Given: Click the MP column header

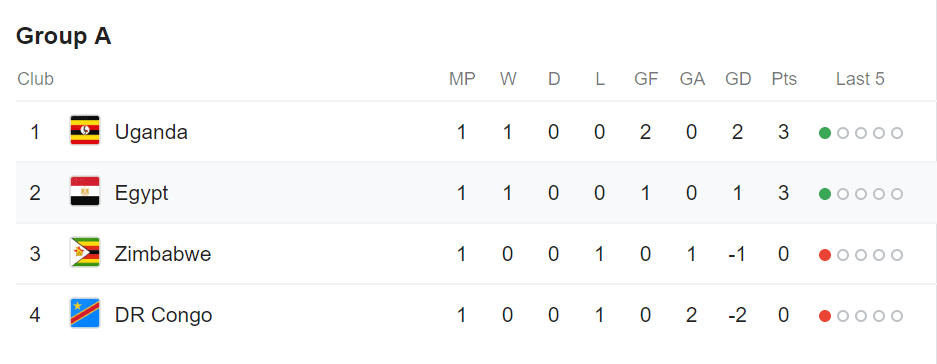Looking at the screenshot, I should (462, 79).
